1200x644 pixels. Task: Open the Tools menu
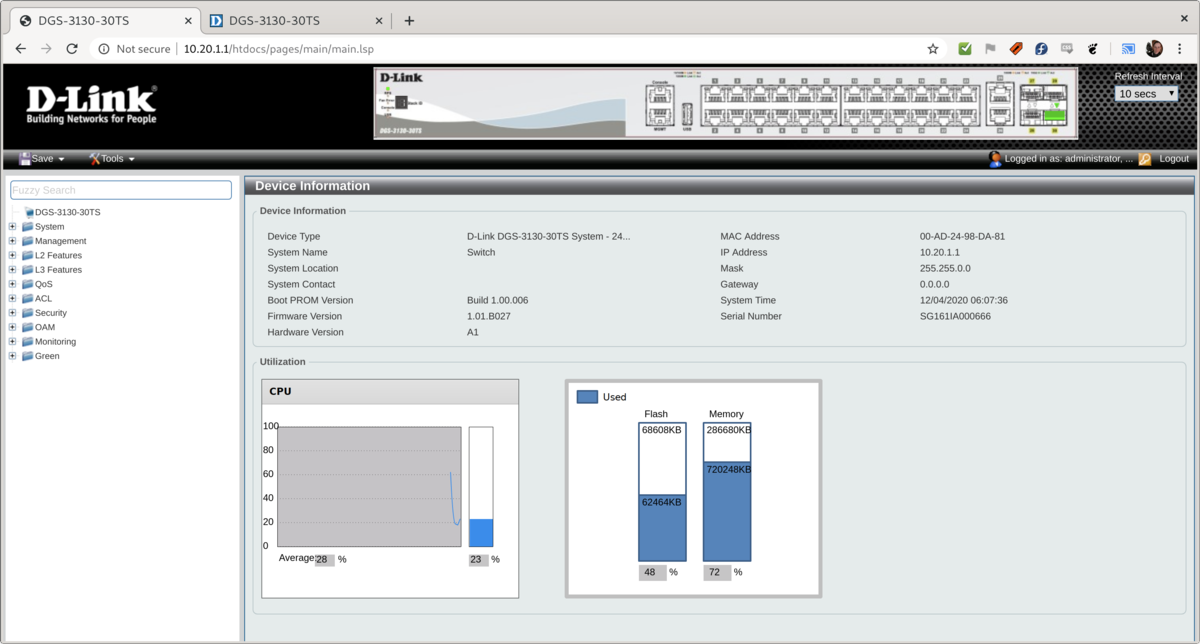coord(112,159)
